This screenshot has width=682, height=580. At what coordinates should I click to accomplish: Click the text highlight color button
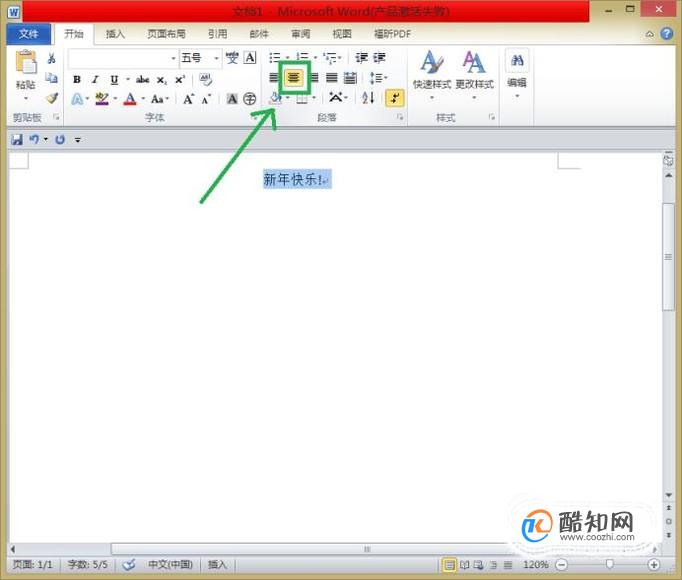102,99
